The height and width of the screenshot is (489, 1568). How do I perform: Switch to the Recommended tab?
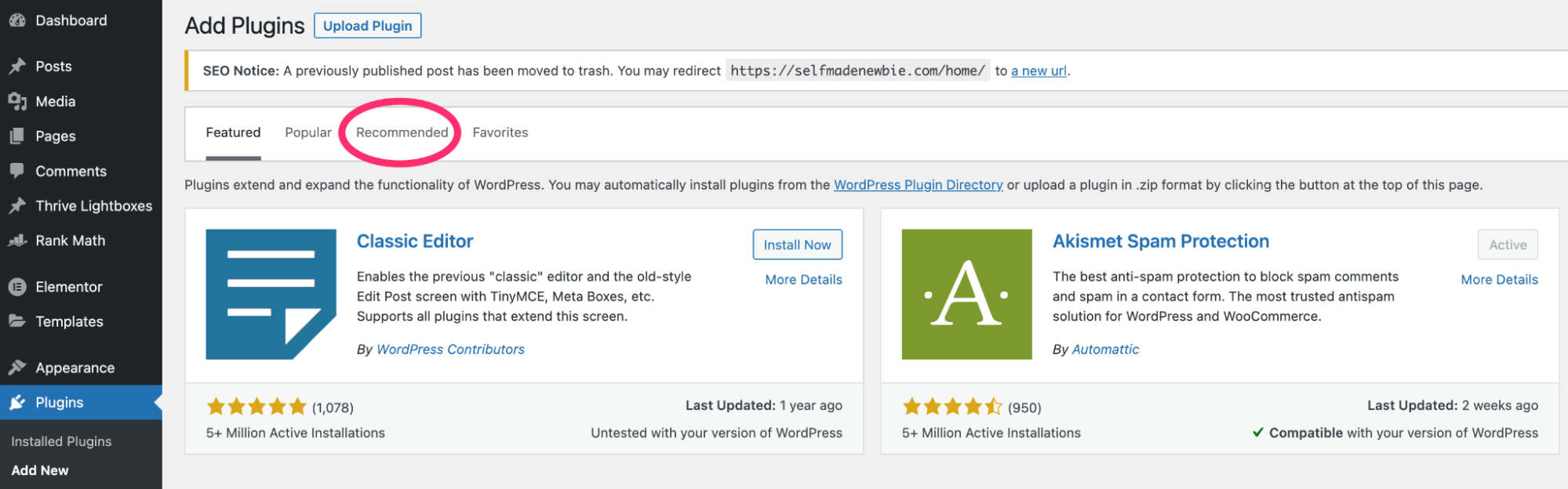402,132
